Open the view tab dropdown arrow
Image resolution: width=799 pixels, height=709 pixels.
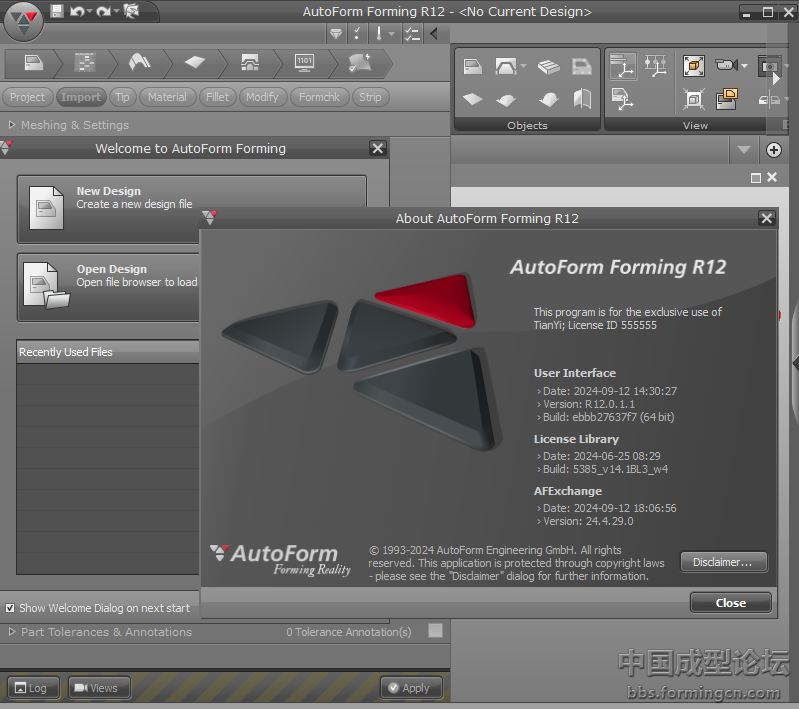pyautogui.click(x=743, y=150)
